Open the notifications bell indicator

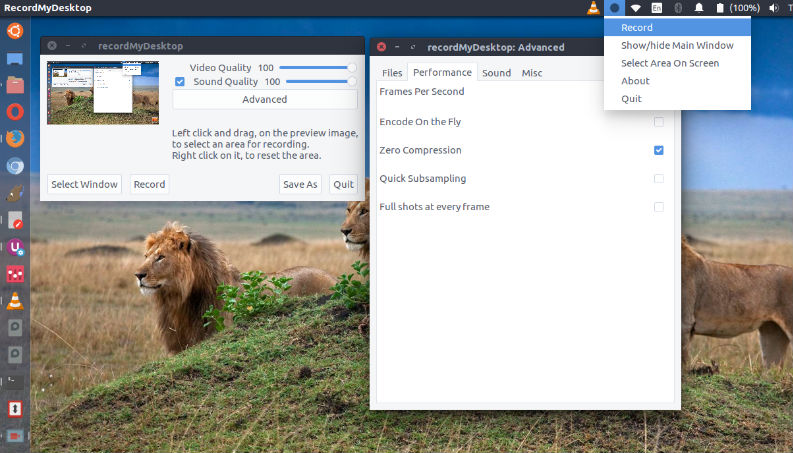699,8
